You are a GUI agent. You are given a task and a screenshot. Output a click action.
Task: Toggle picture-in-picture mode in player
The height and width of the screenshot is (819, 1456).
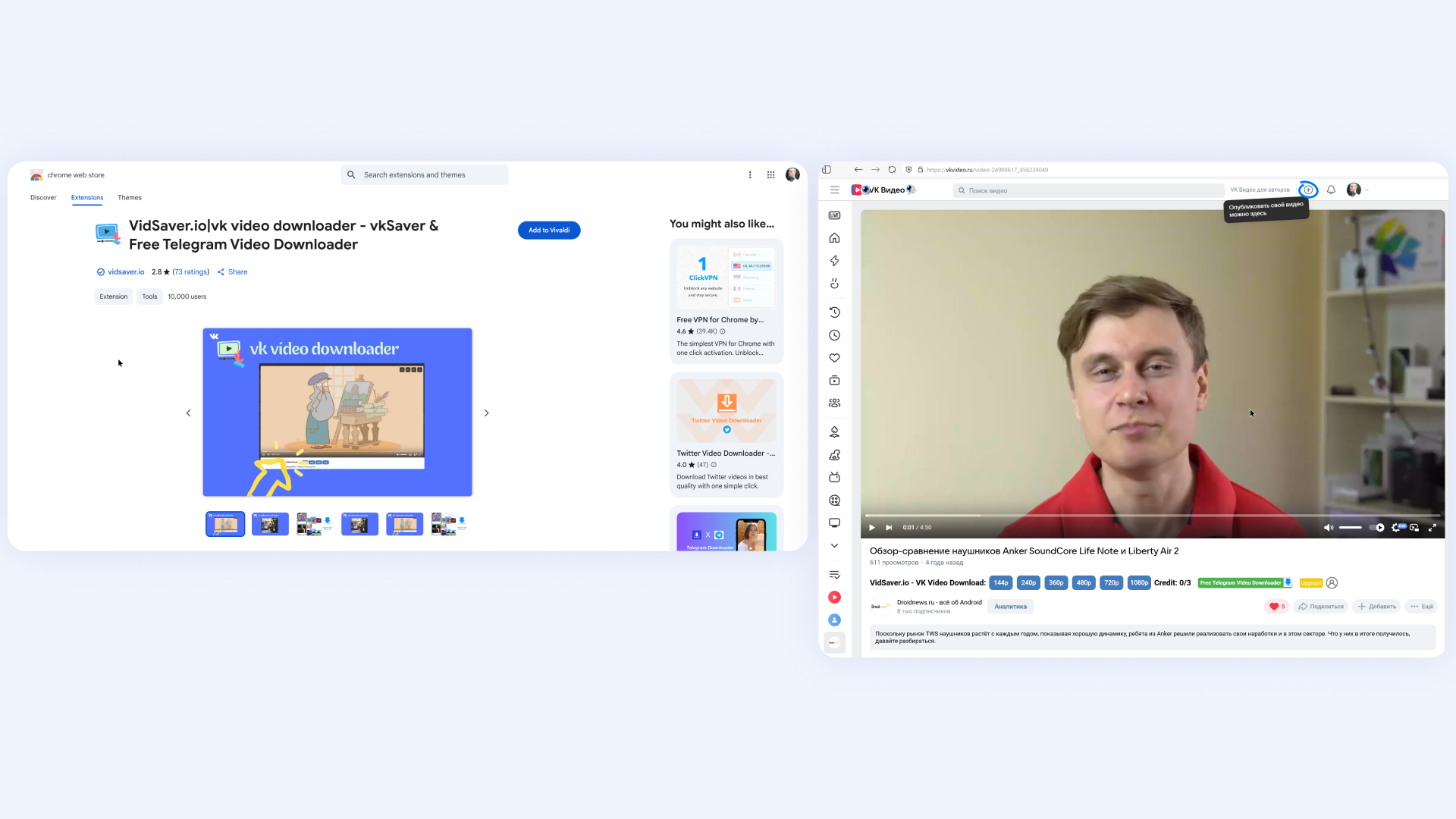click(x=1414, y=528)
